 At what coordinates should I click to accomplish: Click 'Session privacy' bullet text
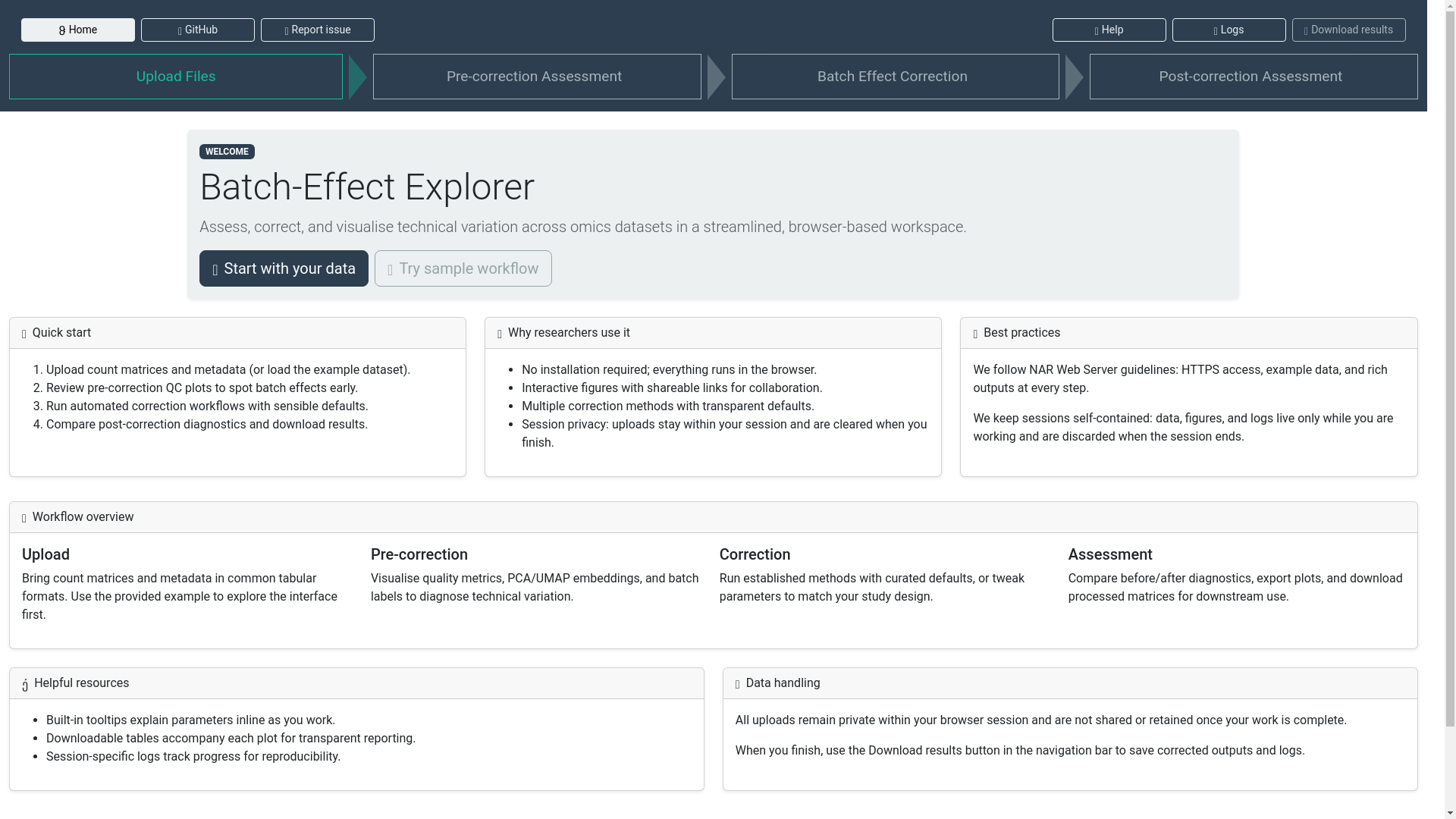point(724,434)
